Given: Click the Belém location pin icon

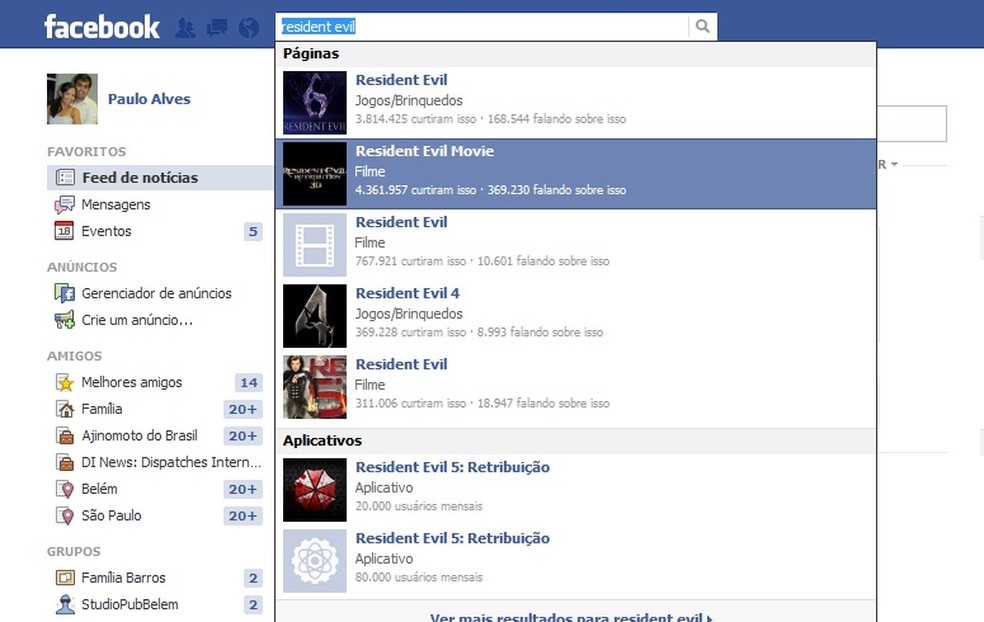Looking at the screenshot, I should [65, 489].
